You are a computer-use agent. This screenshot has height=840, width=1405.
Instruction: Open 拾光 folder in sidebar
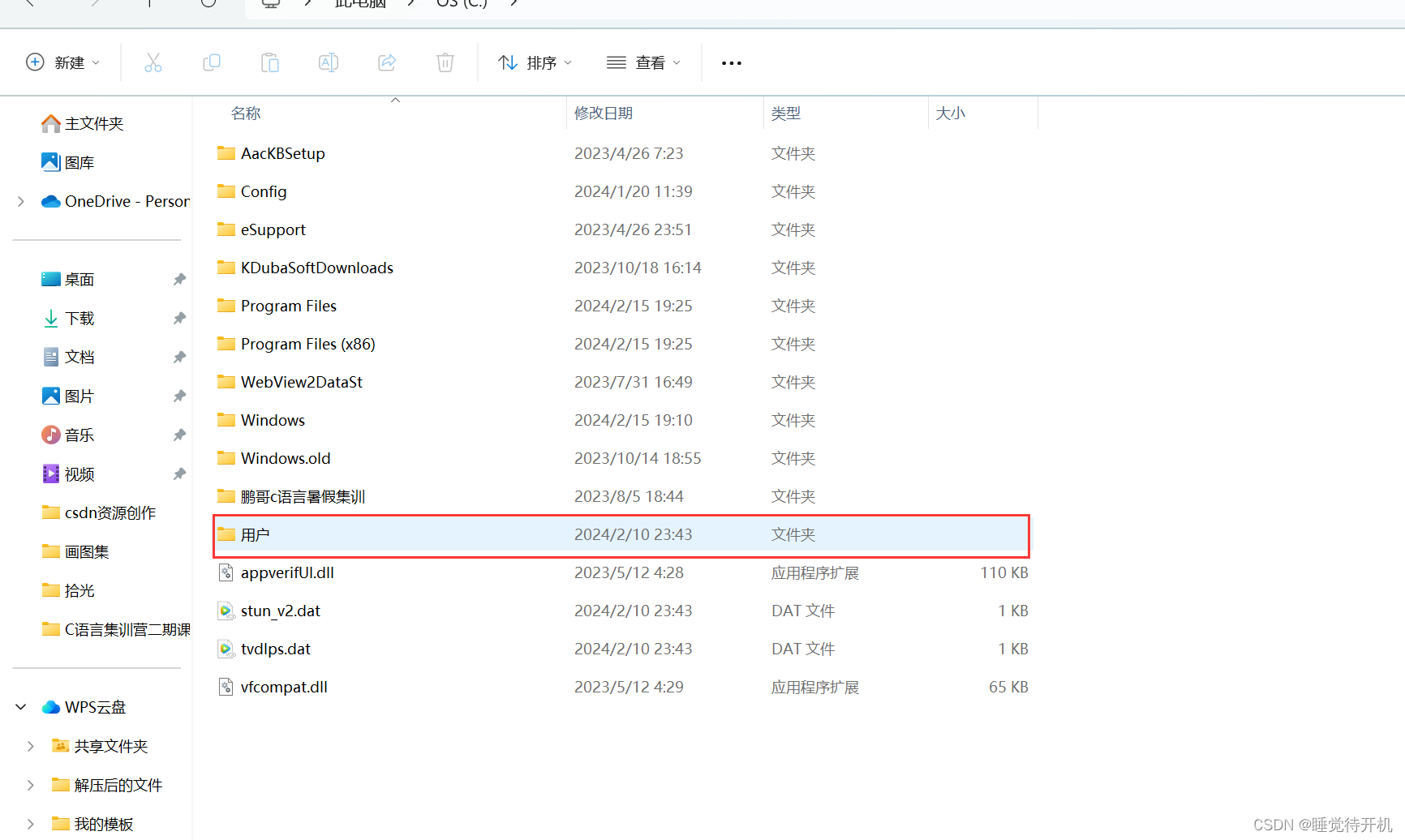pos(68,590)
